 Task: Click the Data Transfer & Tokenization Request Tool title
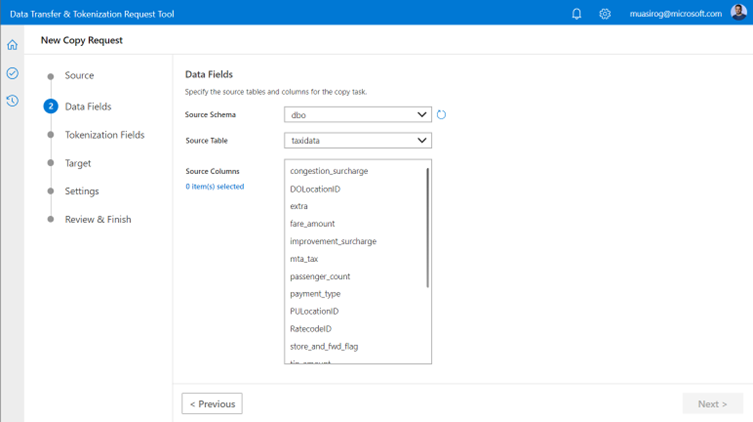pos(92,14)
